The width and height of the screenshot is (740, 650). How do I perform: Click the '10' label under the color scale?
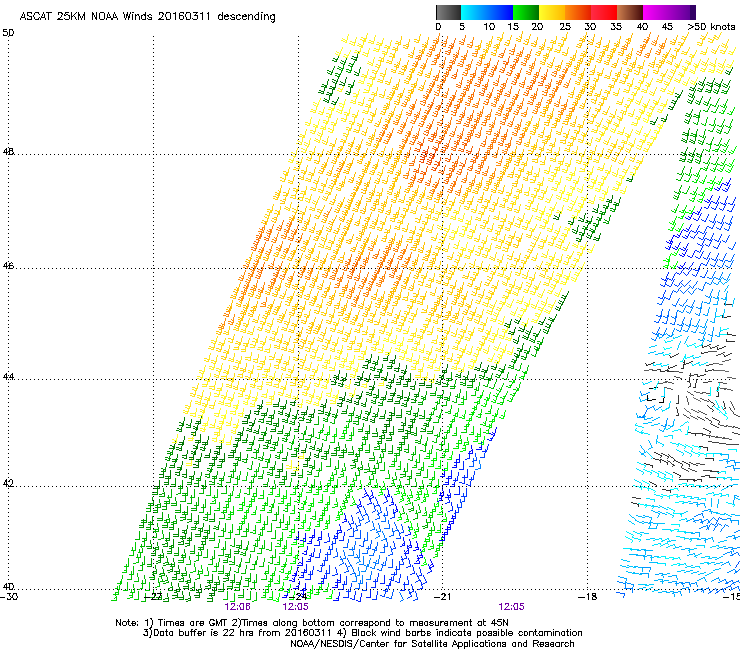(489, 27)
